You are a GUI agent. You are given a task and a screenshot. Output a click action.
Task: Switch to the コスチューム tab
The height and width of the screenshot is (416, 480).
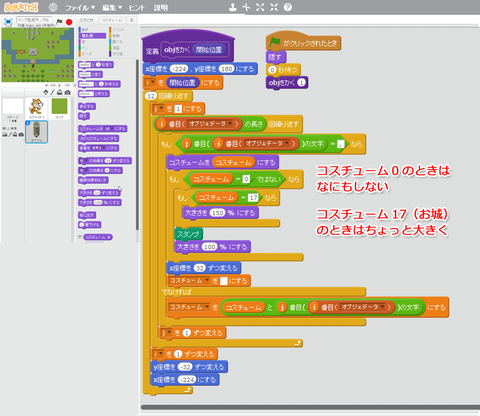click(112, 20)
